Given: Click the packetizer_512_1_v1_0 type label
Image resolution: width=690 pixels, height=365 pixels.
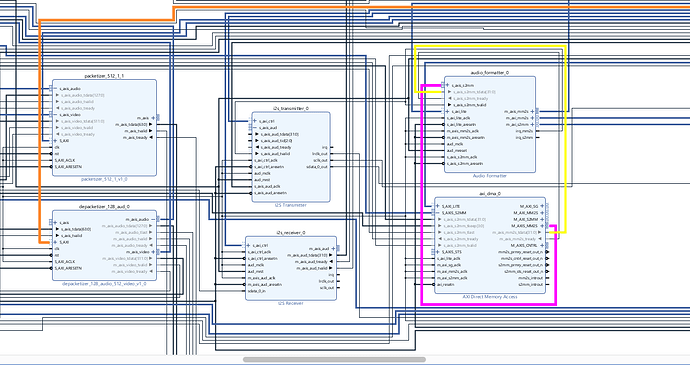Looking at the screenshot, I should click(104, 180).
